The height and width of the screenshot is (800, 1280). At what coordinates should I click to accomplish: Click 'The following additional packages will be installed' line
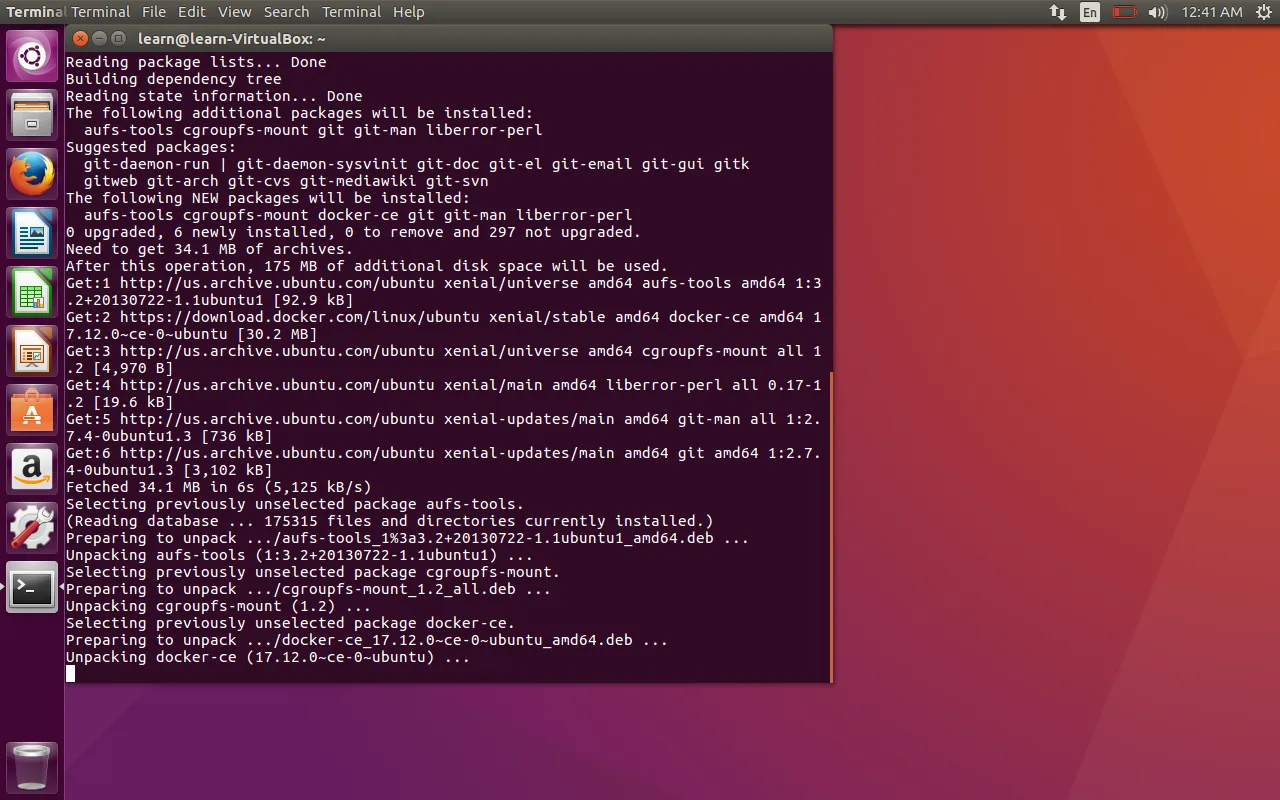[300, 113]
